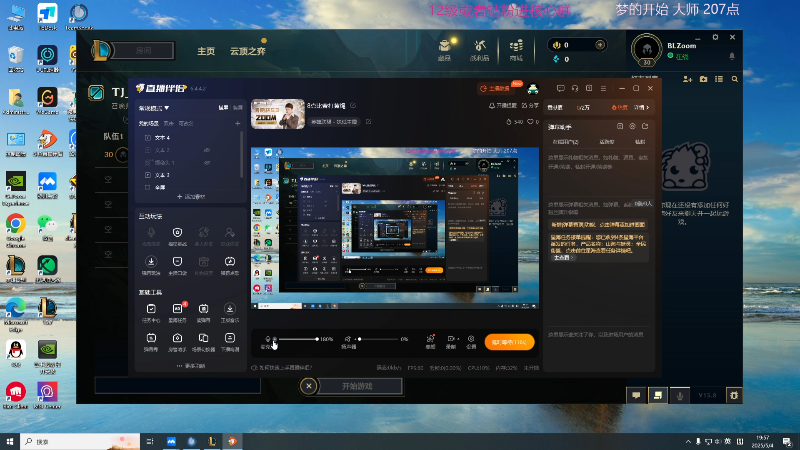Click 开播提醒 go-live reminder
The image size is (800, 450).
[x=503, y=106]
